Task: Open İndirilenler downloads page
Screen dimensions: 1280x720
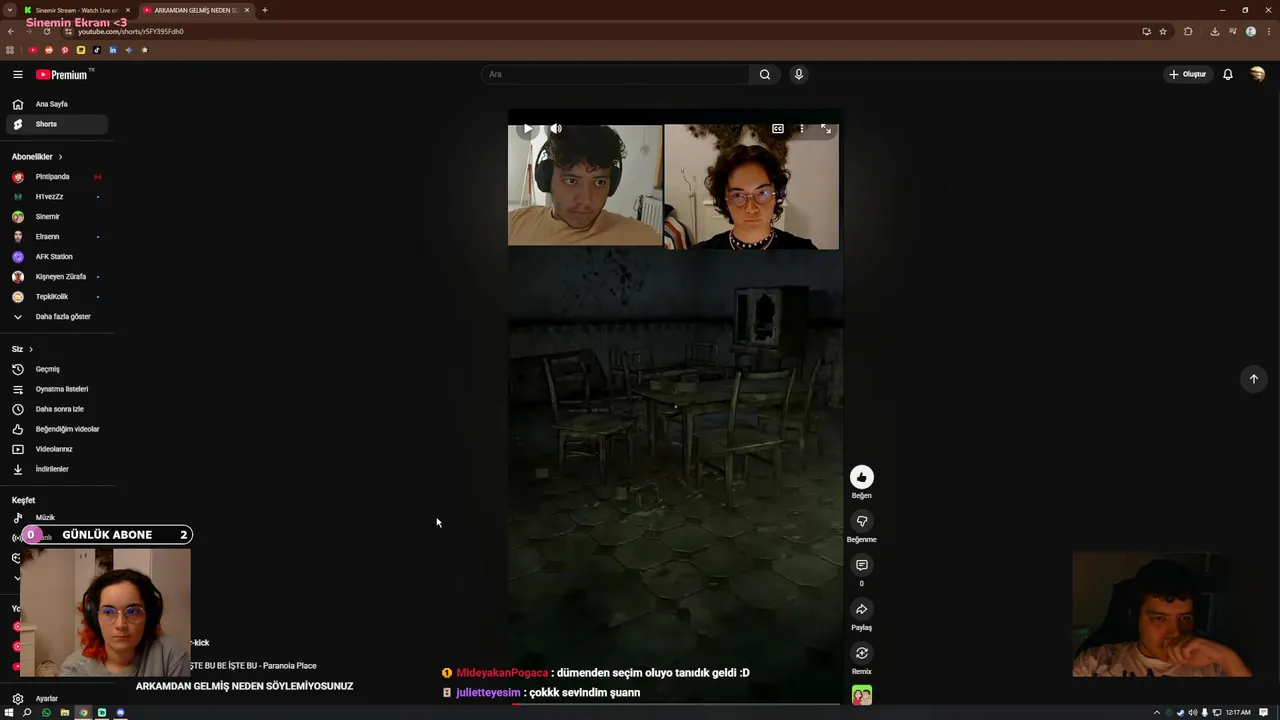Action: (57, 469)
